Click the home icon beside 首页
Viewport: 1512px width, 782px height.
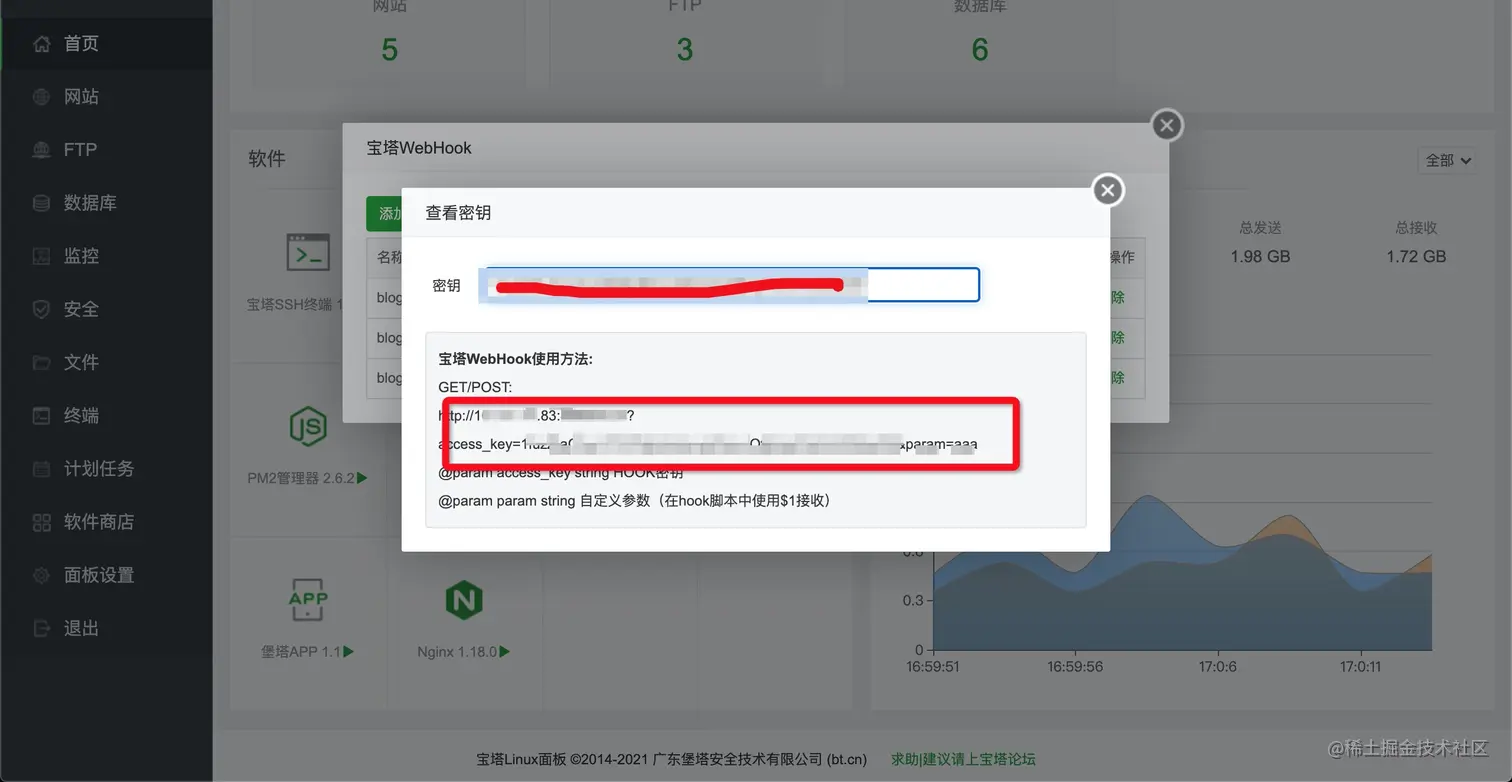(41, 44)
